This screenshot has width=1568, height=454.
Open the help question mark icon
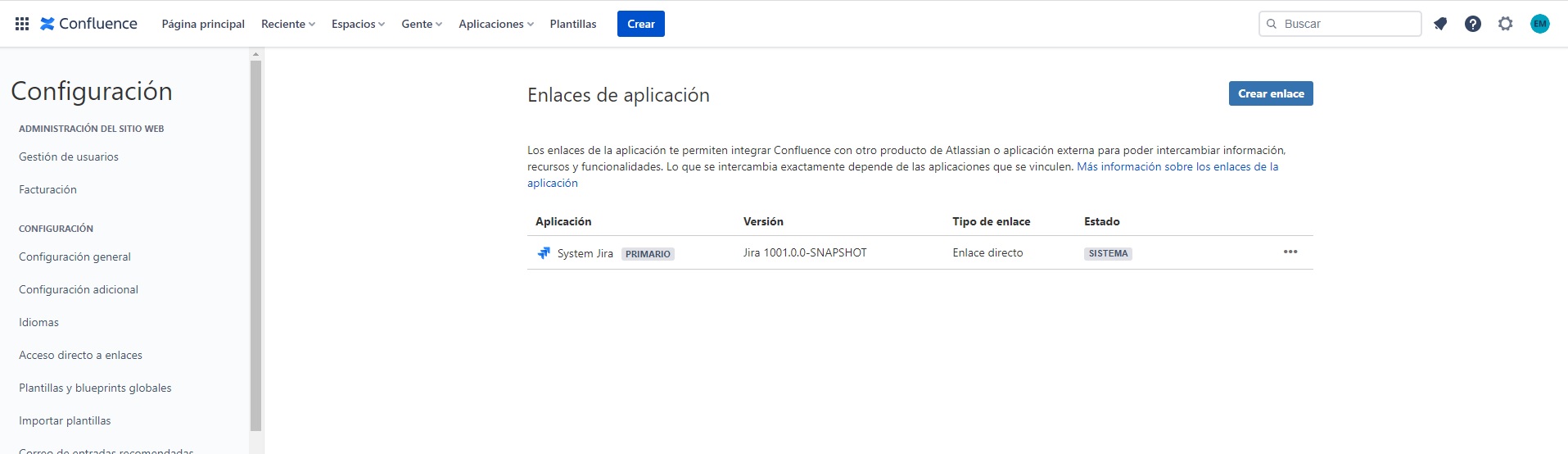click(x=1473, y=24)
